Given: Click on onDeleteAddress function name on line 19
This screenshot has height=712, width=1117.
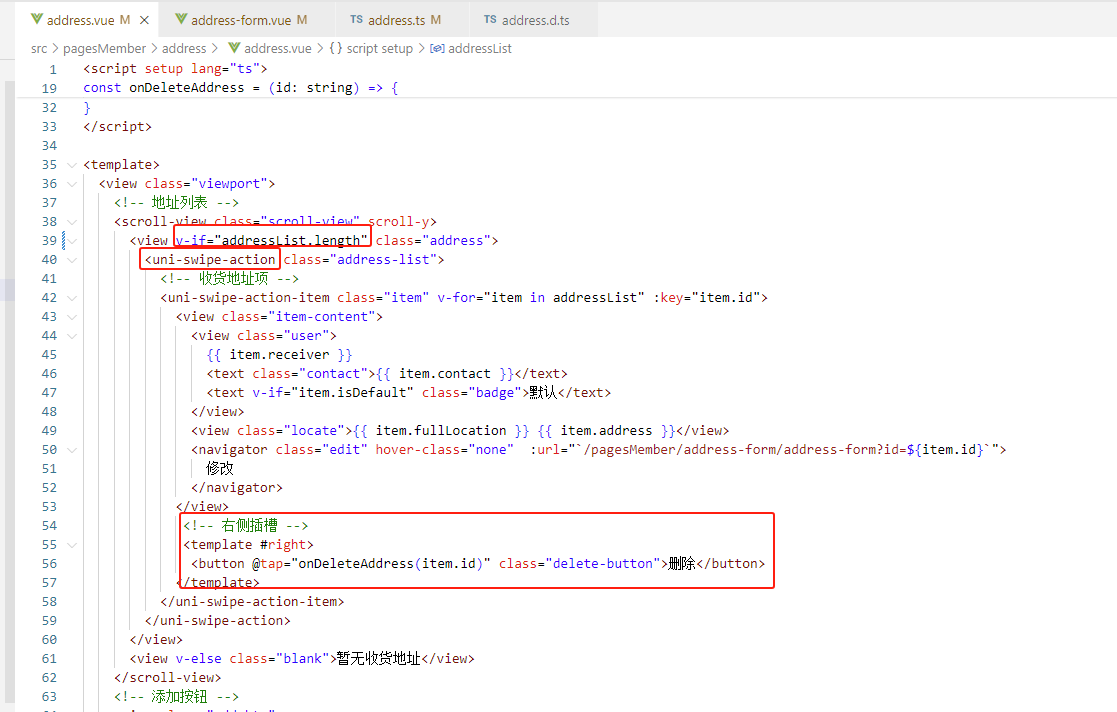Looking at the screenshot, I should click(187, 88).
